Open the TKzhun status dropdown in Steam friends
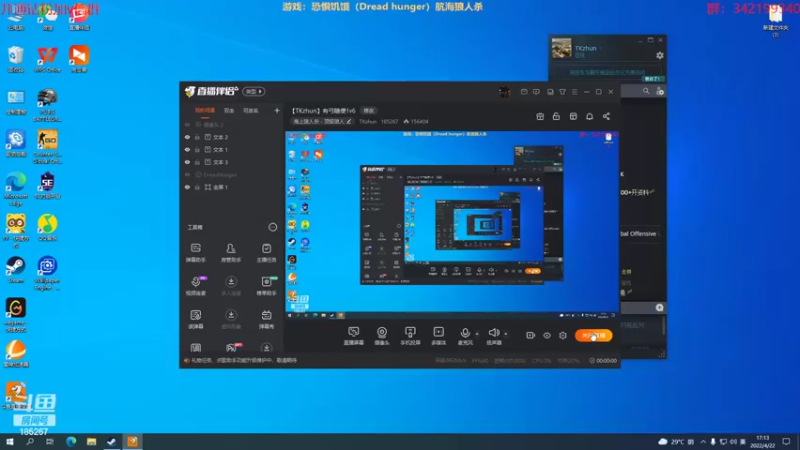 (x=601, y=48)
